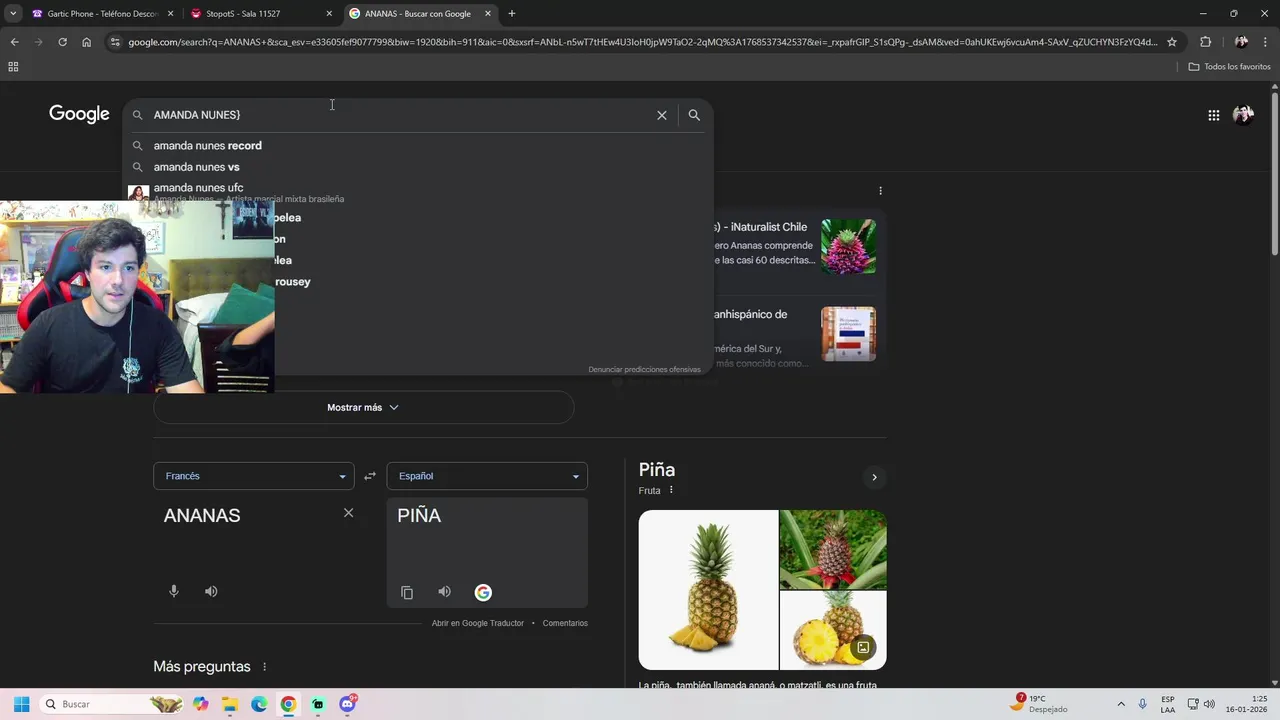Open the weather widget 19°C Despejado

click(1040, 704)
